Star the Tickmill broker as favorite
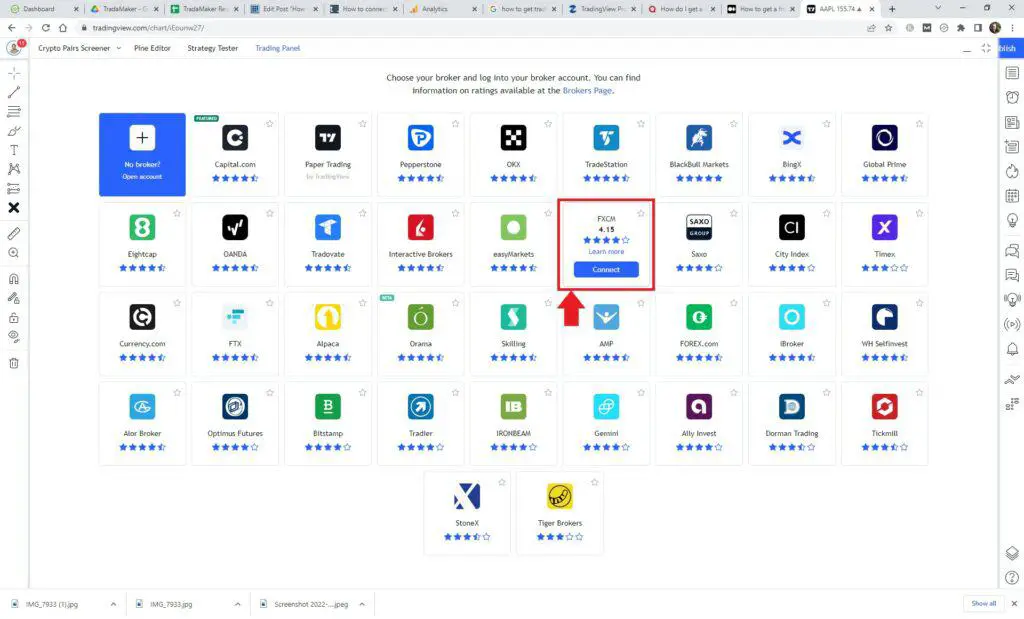Screen dimensions: 1024x619 [x=919, y=392]
